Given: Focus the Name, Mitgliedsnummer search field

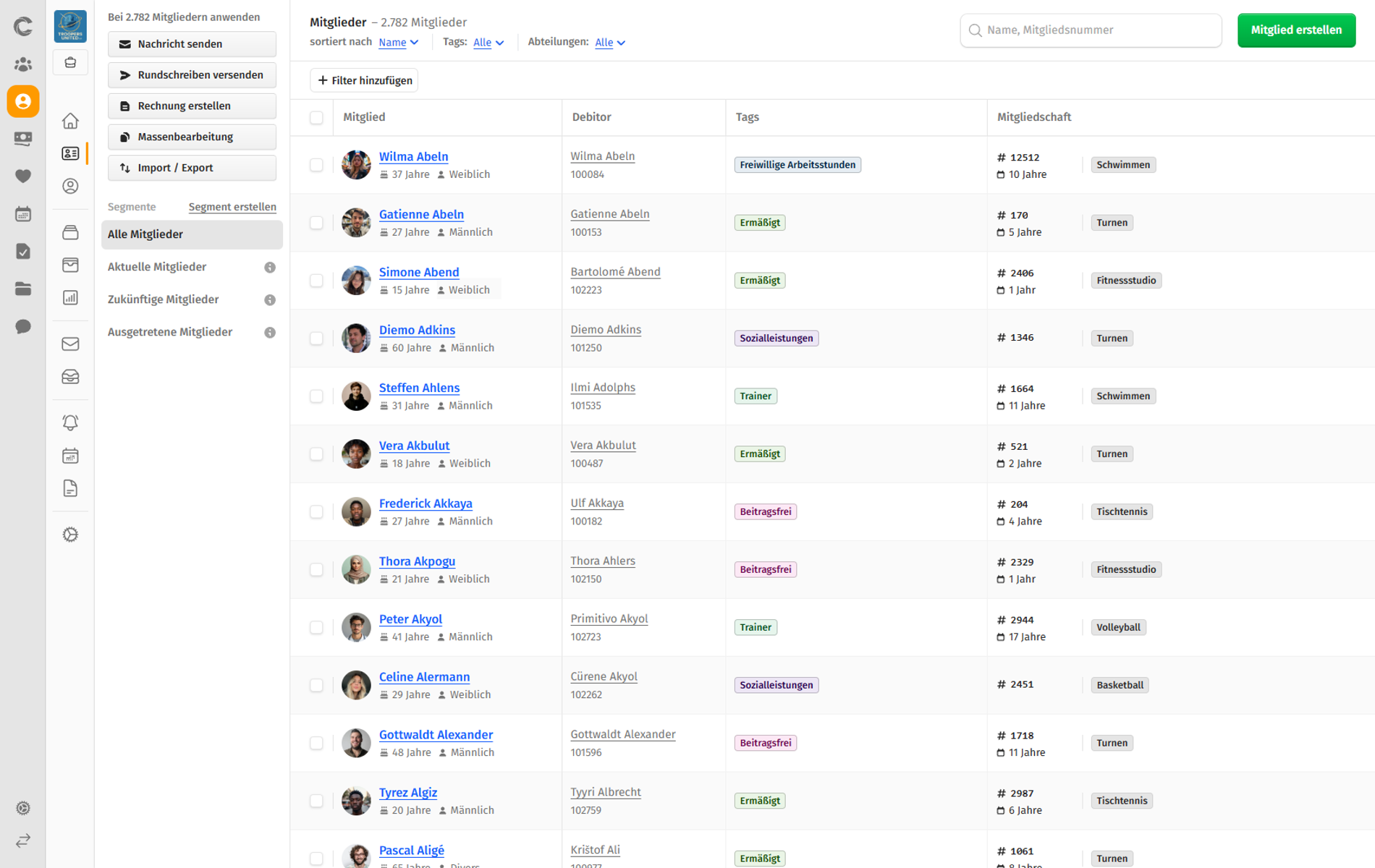Looking at the screenshot, I should [1091, 30].
